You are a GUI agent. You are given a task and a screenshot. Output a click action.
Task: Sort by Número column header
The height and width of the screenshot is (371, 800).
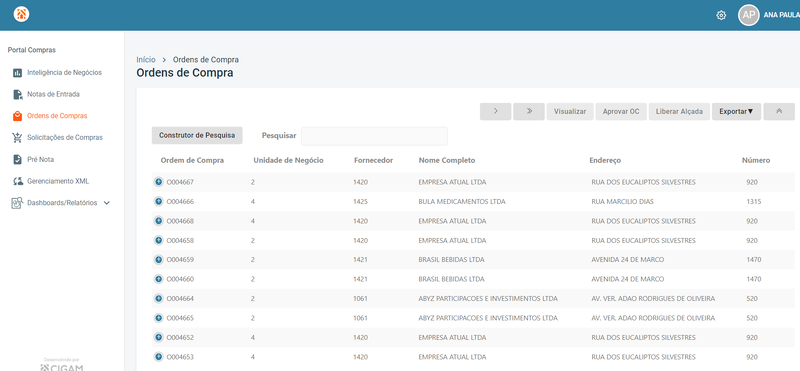click(x=756, y=160)
